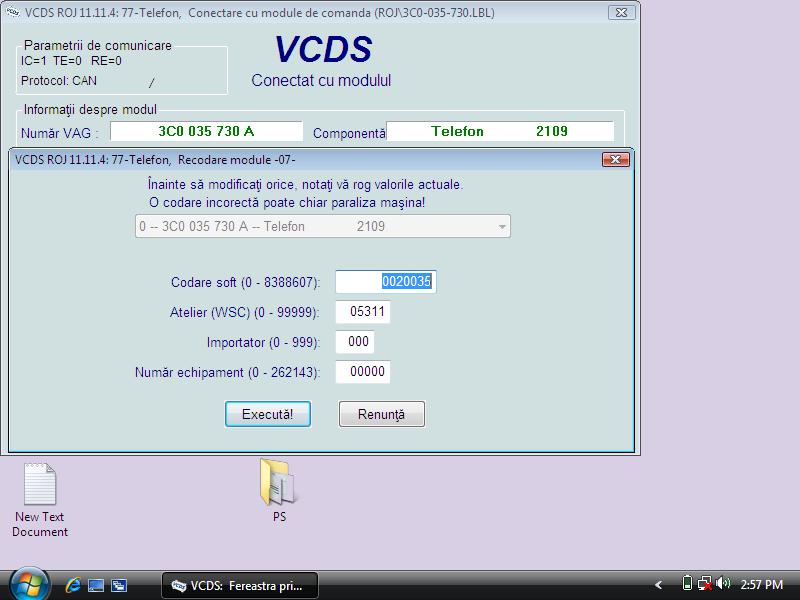The image size is (800, 600).
Task: Click the 'Protocol: CAN' text
Action: click(59, 81)
